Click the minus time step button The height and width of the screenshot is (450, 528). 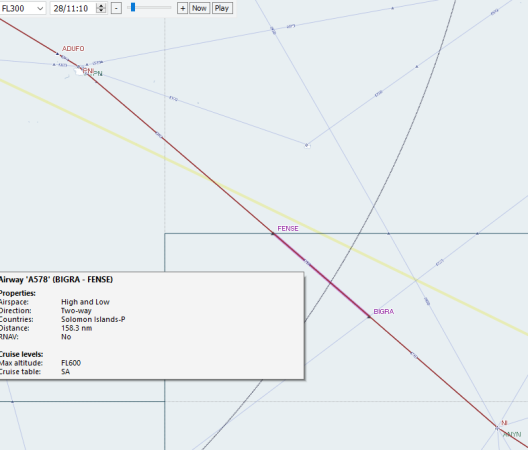(x=116, y=8)
